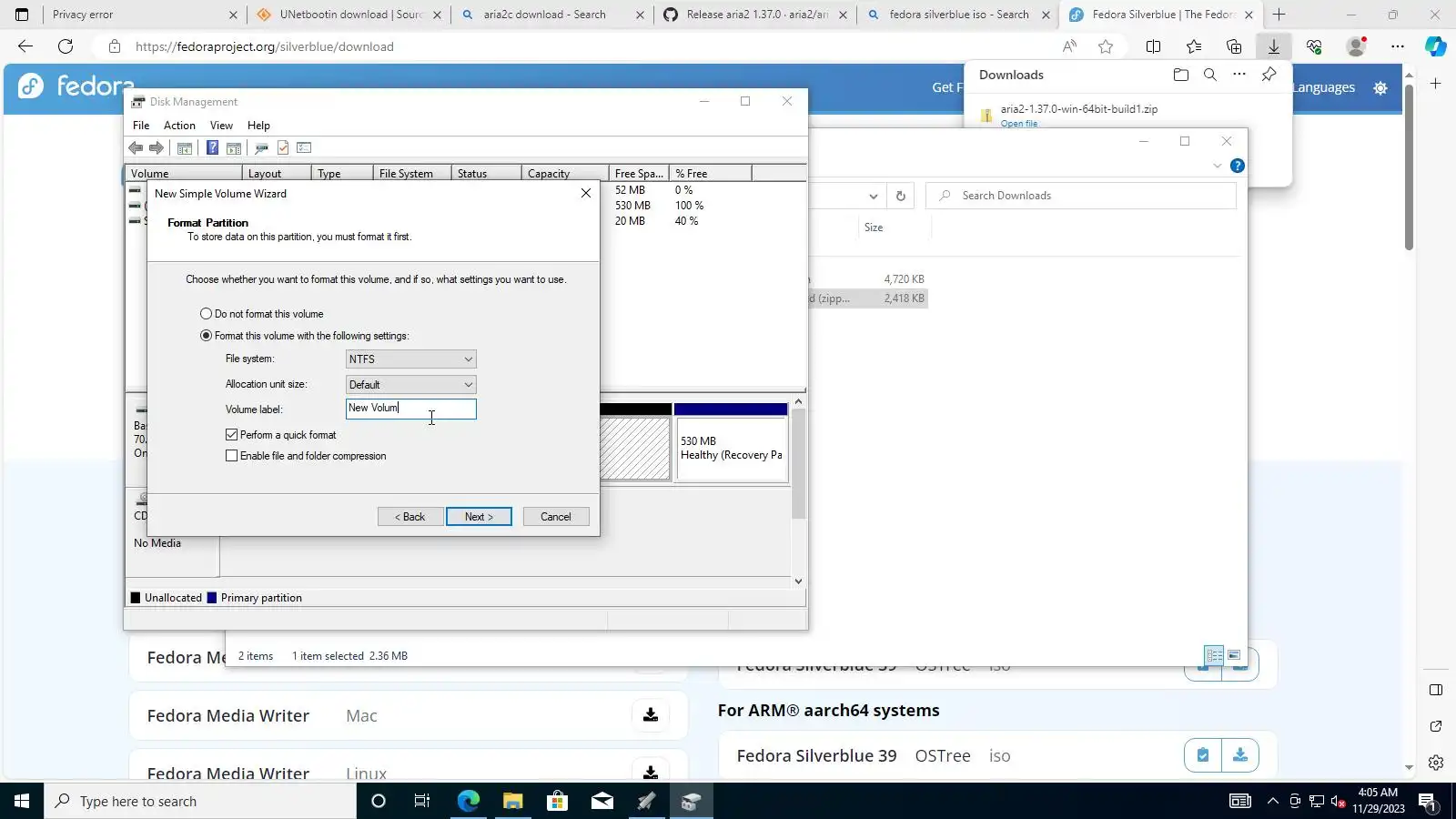
Task: Click Next in the New Simple Volume Wizard
Action: (x=479, y=517)
